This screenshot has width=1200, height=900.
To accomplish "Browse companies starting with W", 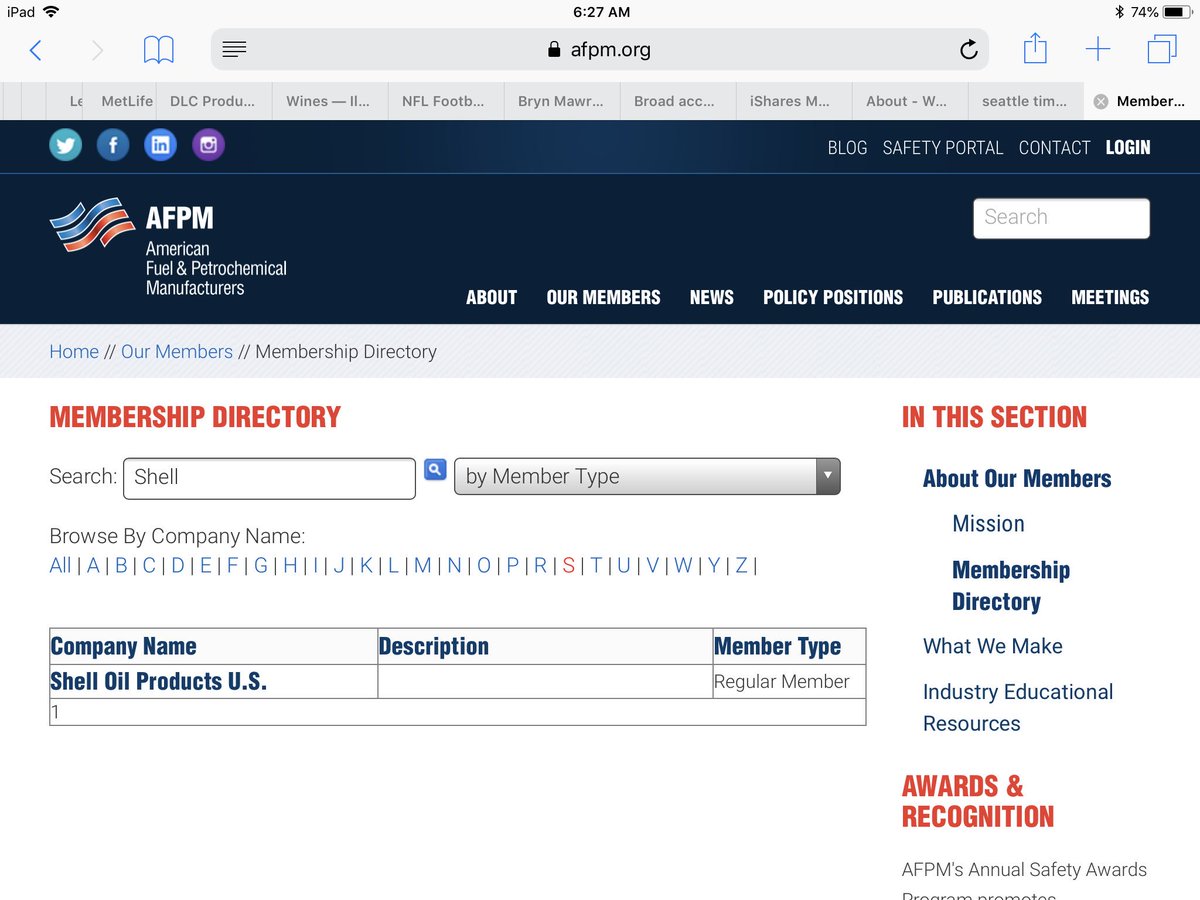I will [x=683, y=565].
